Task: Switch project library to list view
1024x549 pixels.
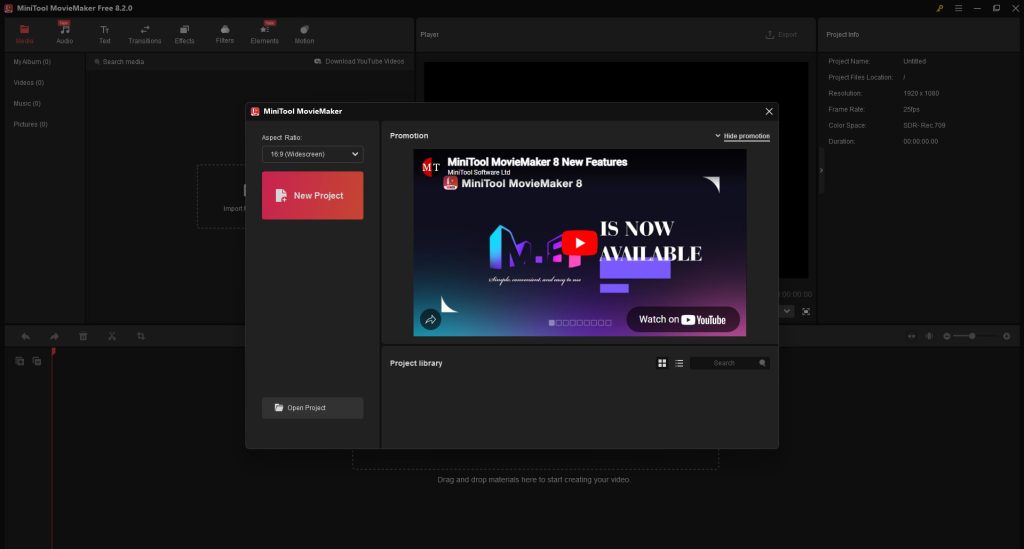Action: pyautogui.click(x=679, y=363)
